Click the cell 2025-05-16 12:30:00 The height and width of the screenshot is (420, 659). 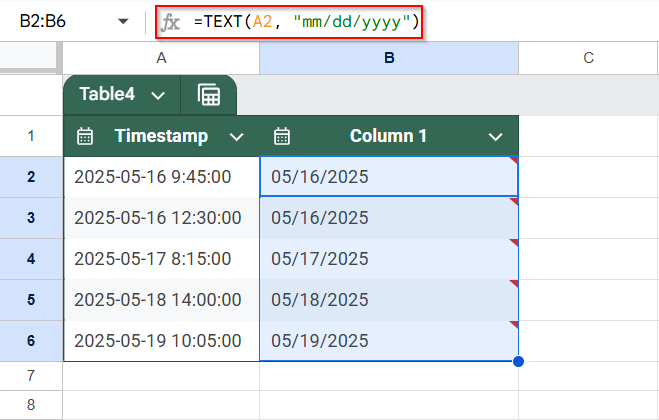click(x=161, y=218)
